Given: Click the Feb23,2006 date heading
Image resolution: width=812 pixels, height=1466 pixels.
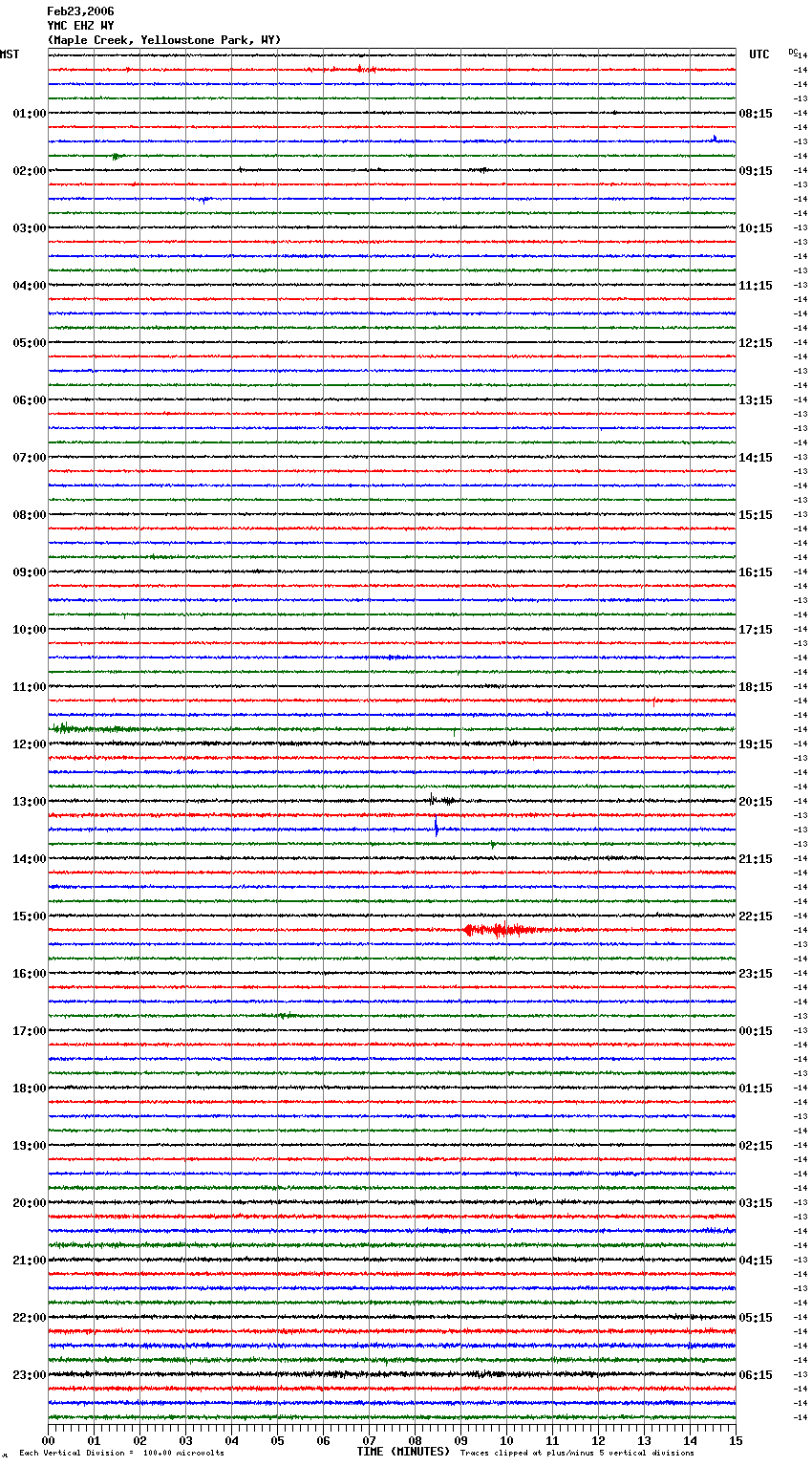Looking at the screenshot, I should pyautogui.click(x=80, y=11).
